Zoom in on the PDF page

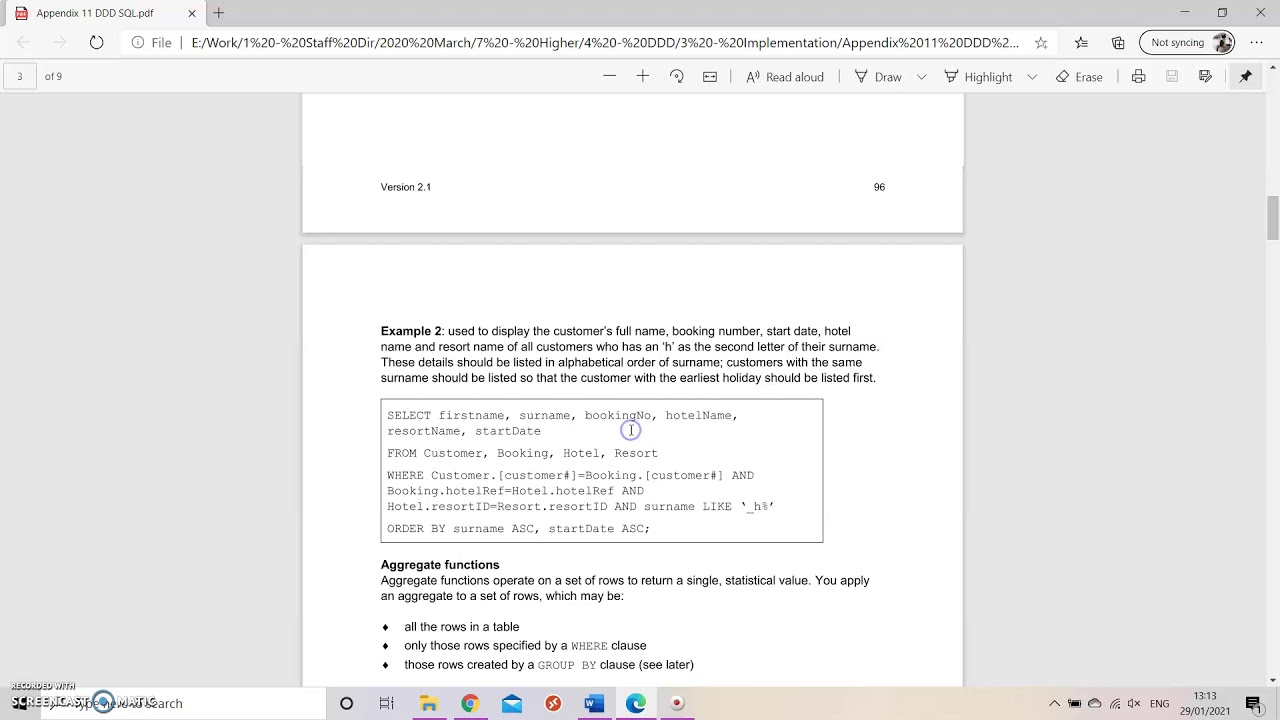(x=643, y=77)
